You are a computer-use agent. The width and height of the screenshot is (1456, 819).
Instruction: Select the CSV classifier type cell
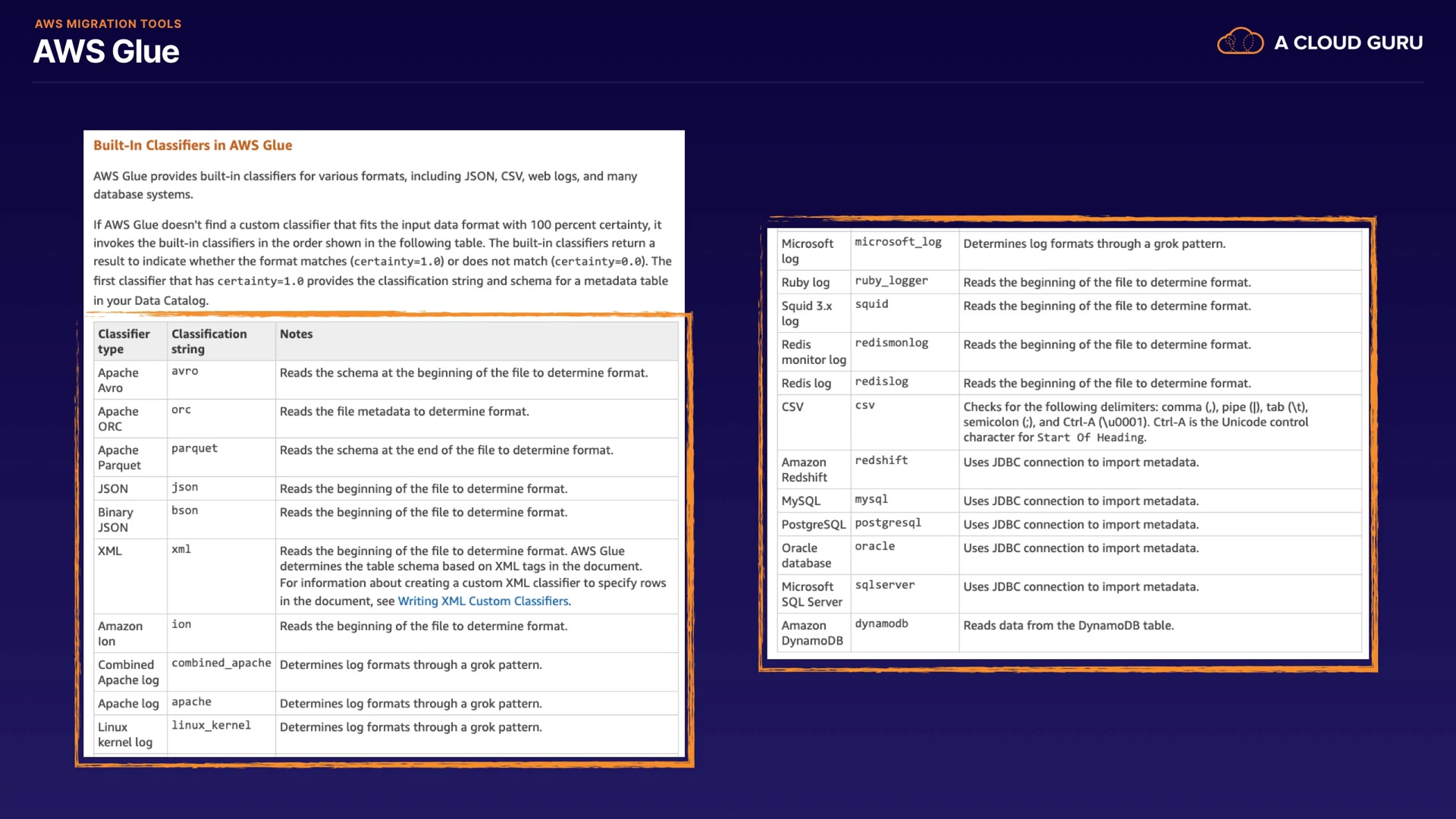[x=792, y=406]
